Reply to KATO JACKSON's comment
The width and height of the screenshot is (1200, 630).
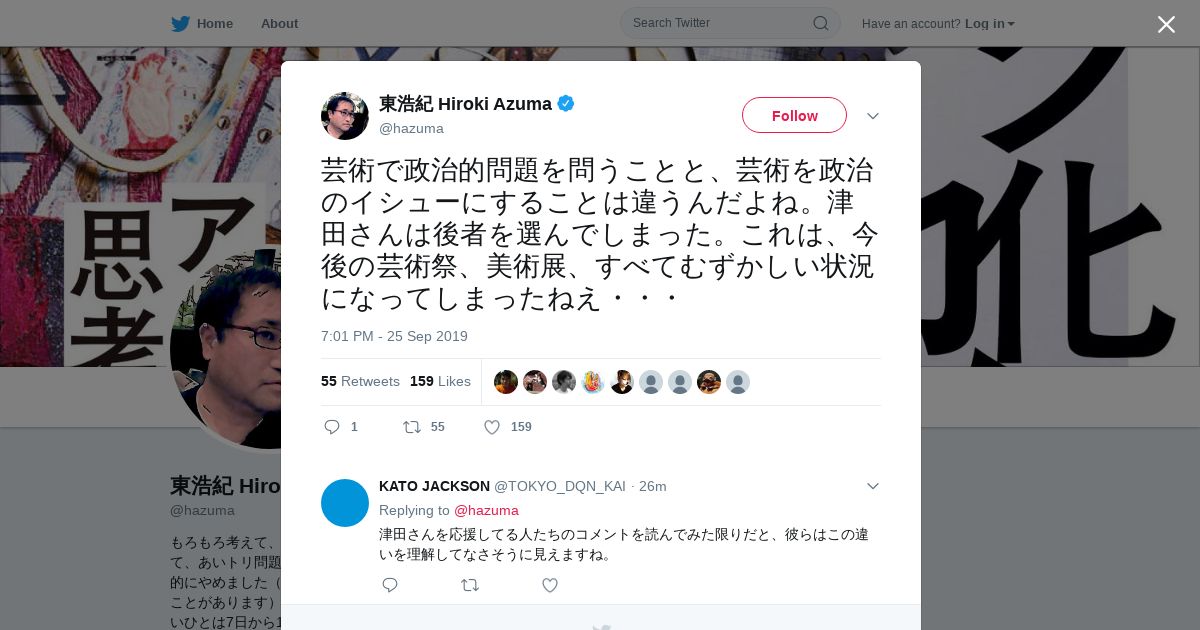click(x=390, y=585)
